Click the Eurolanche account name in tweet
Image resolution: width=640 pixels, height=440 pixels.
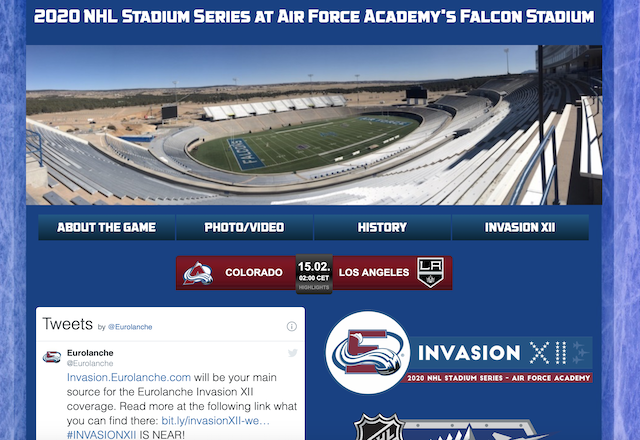90,353
